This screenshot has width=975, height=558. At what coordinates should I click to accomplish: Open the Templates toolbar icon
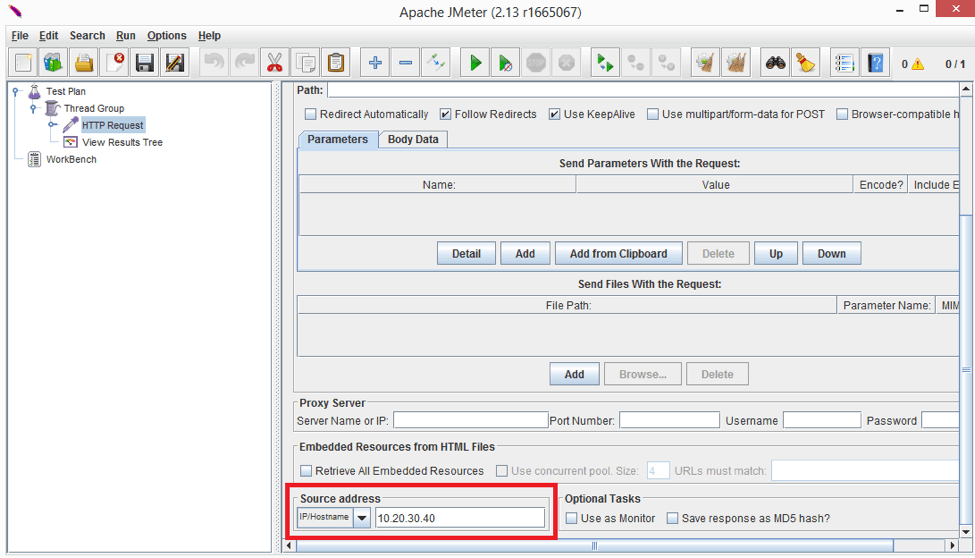click(53, 63)
